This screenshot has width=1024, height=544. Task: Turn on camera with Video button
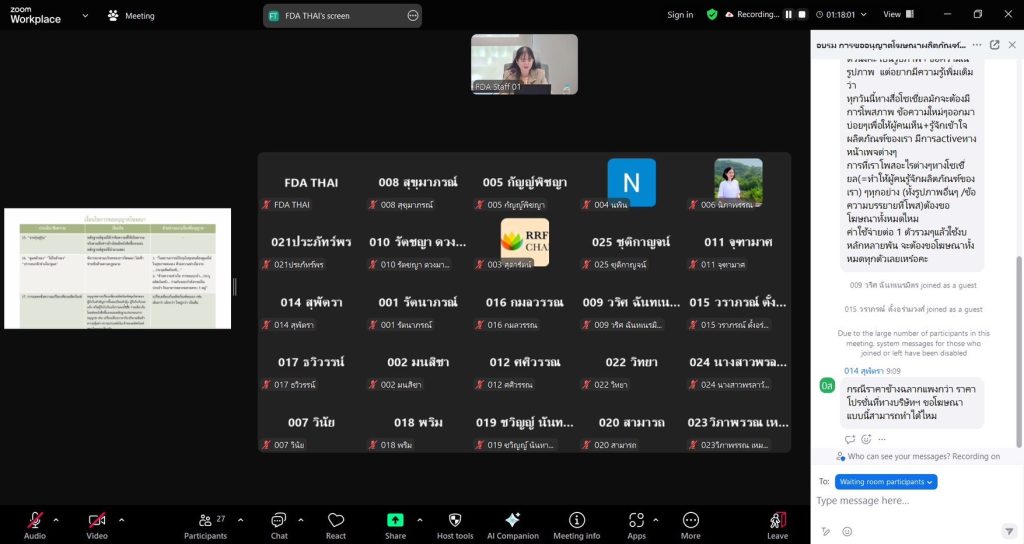[97, 521]
